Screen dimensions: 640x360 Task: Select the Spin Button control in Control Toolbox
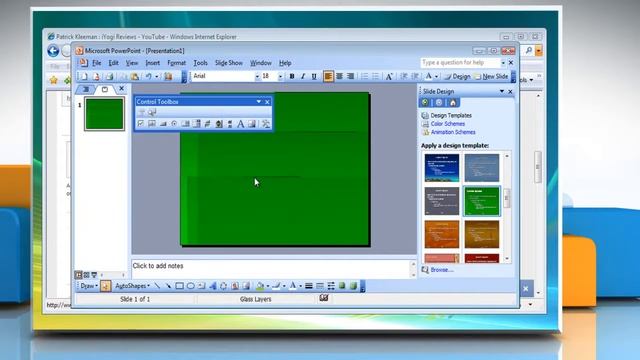pos(219,124)
